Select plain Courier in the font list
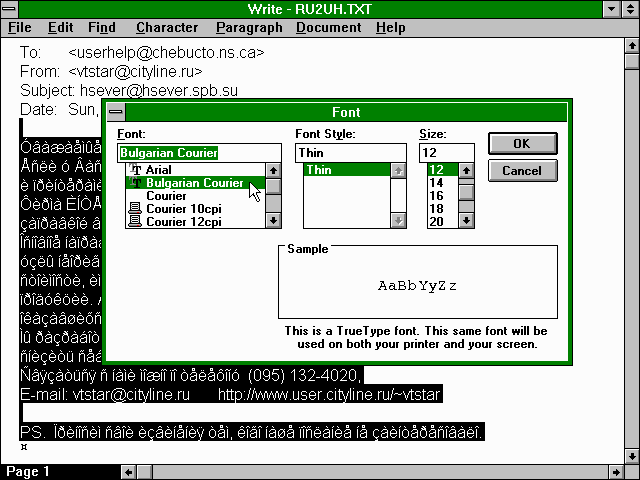The image size is (640, 480). [166, 196]
